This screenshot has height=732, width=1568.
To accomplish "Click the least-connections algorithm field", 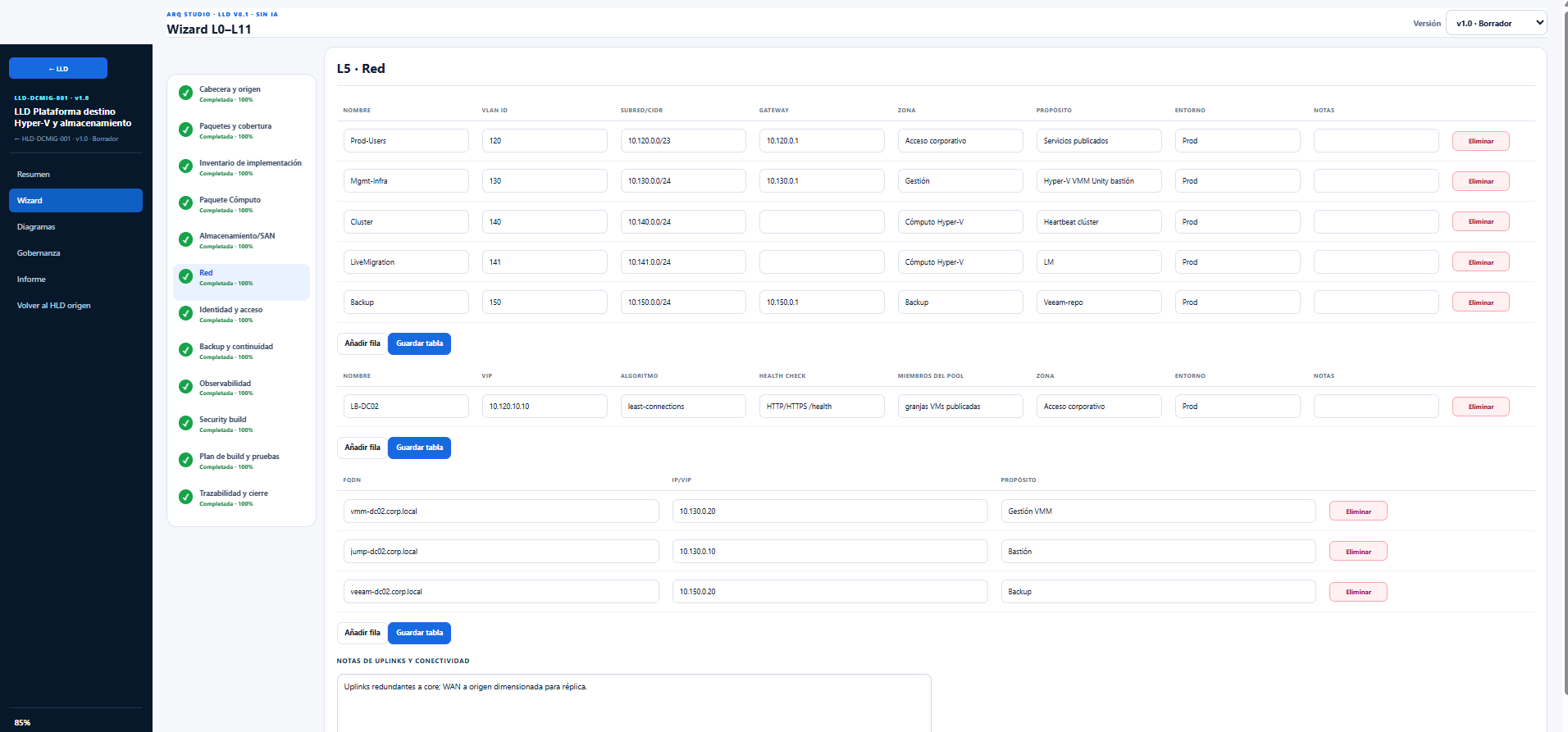I will click(x=683, y=407).
